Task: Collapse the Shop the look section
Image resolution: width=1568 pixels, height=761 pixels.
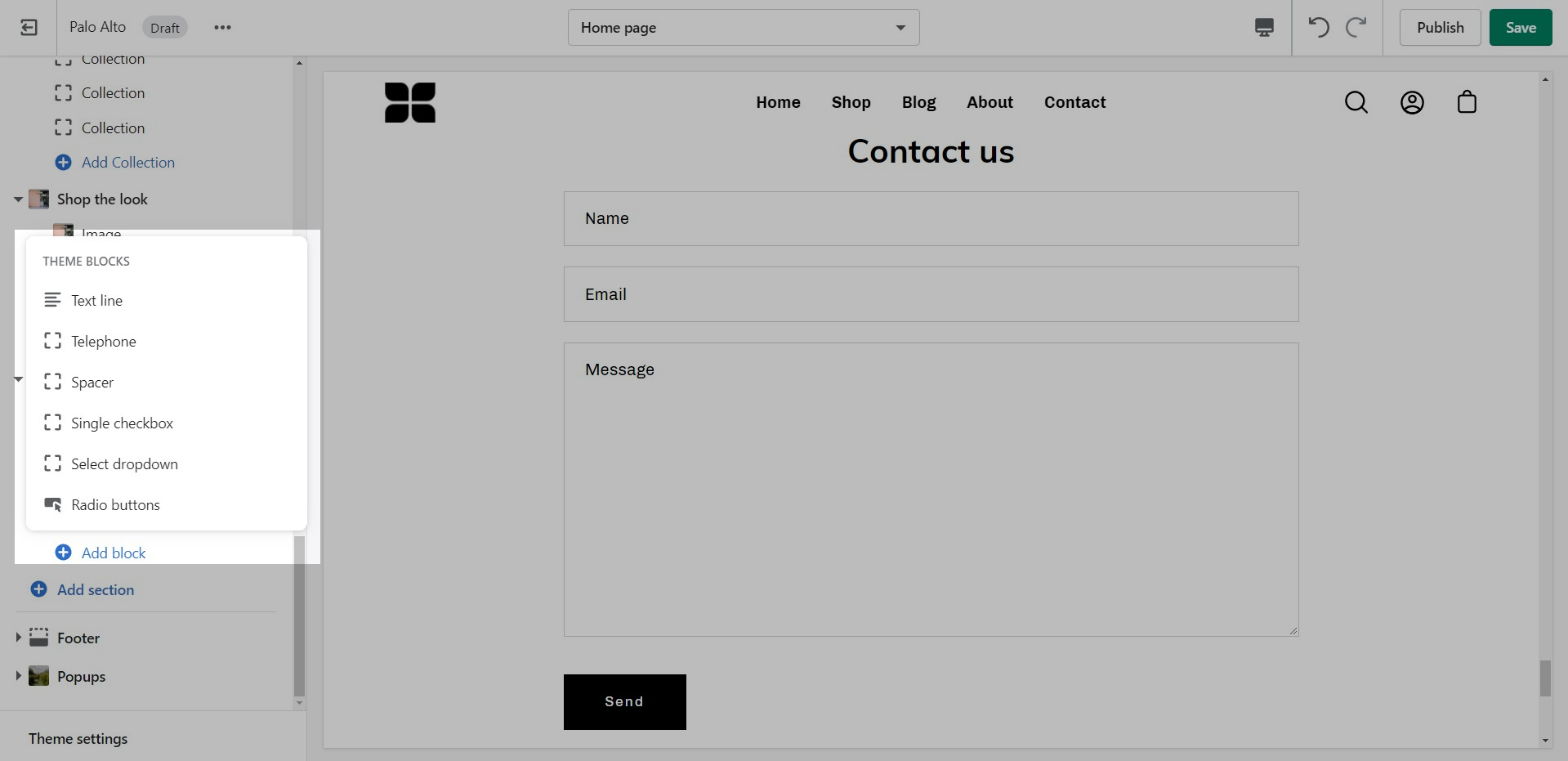Action: coord(18,199)
